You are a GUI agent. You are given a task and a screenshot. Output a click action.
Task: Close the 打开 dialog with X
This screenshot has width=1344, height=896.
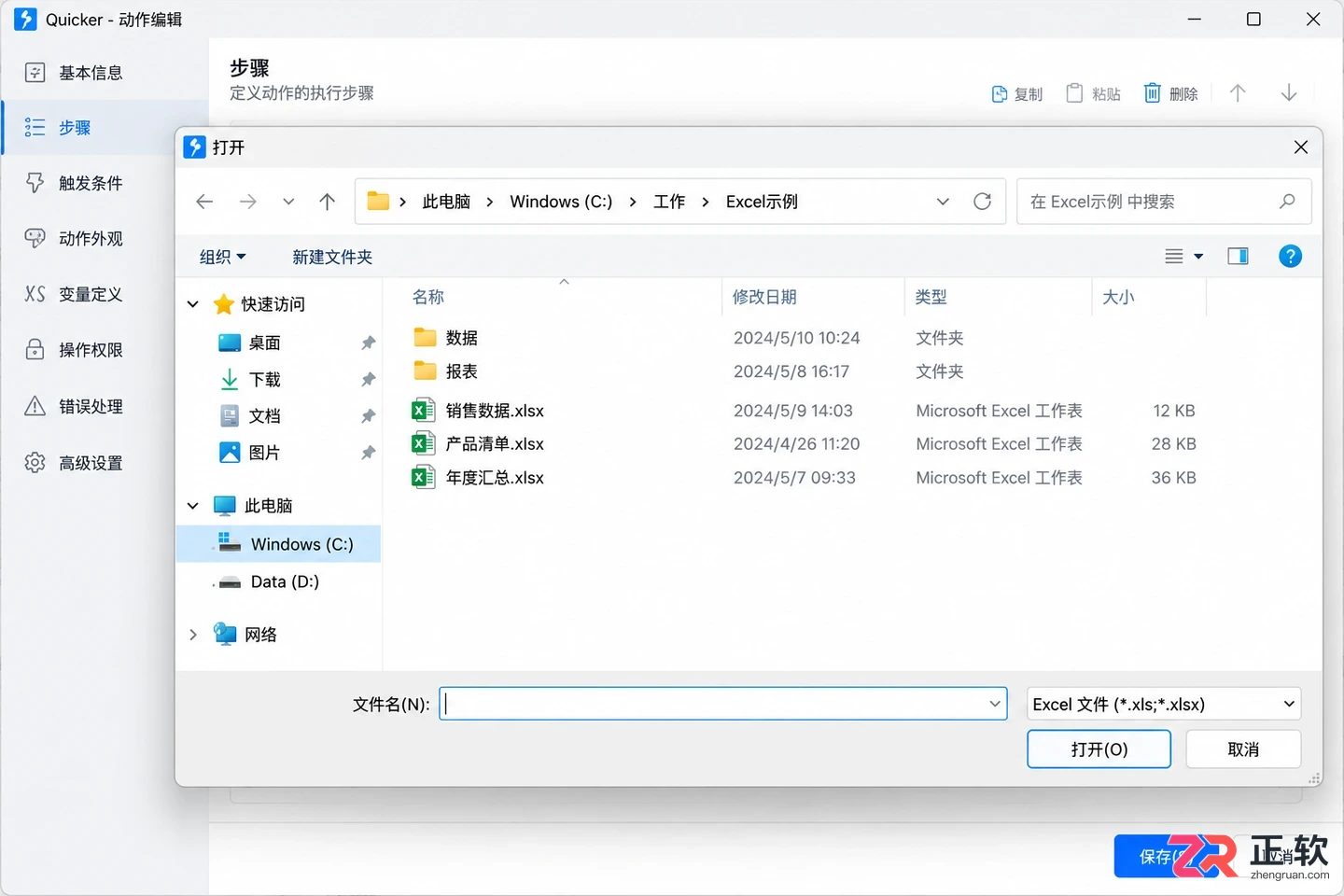coord(1301,147)
